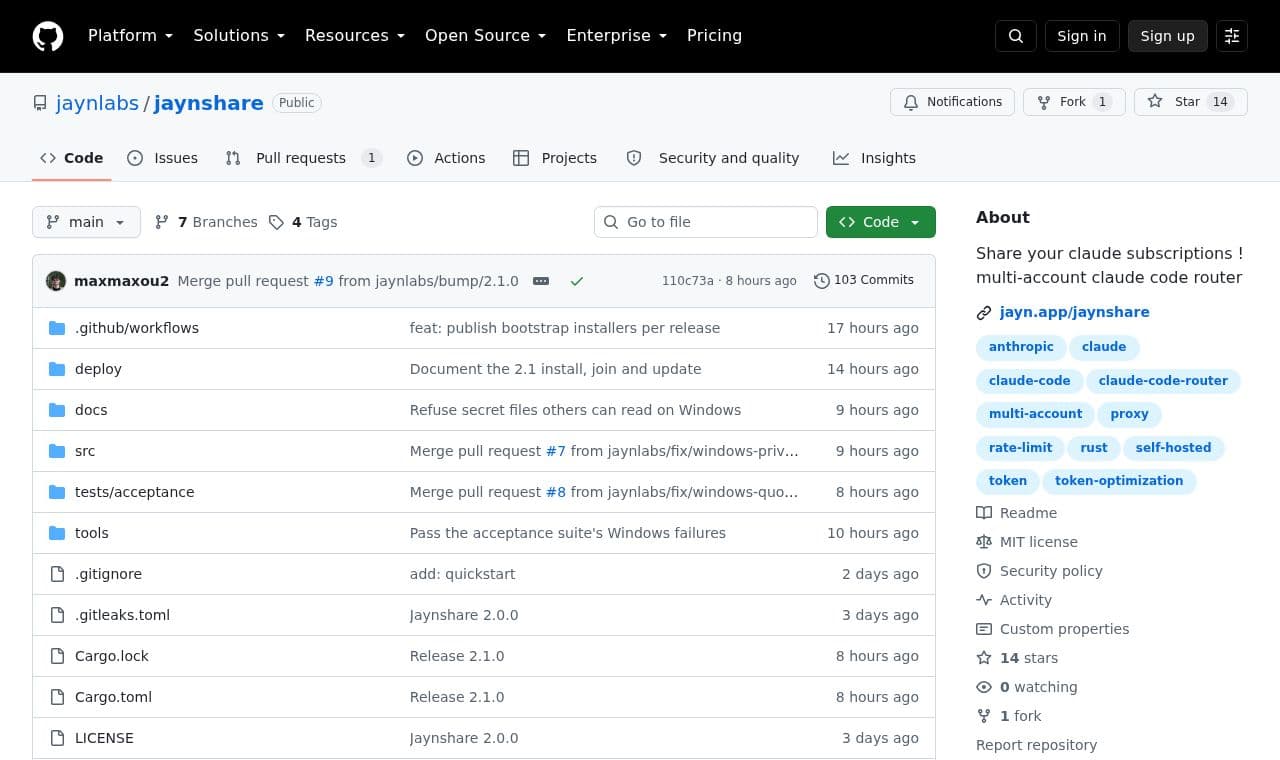Click the tests/acceptance folder icon
The width and height of the screenshot is (1280, 760).
57,492
